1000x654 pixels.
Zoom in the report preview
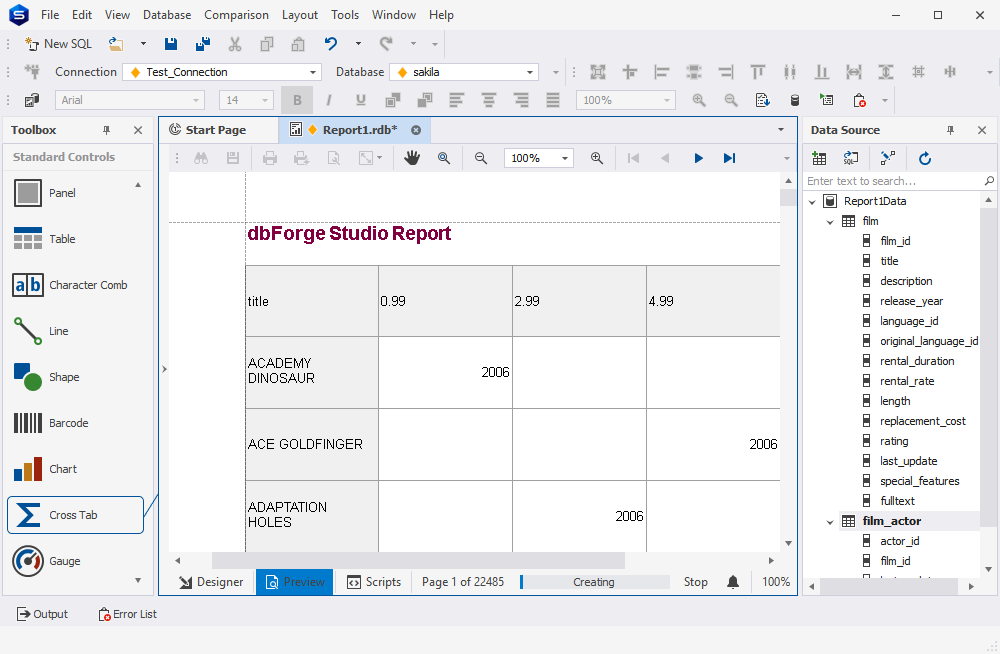pyautogui.click(x=597, y=158)
